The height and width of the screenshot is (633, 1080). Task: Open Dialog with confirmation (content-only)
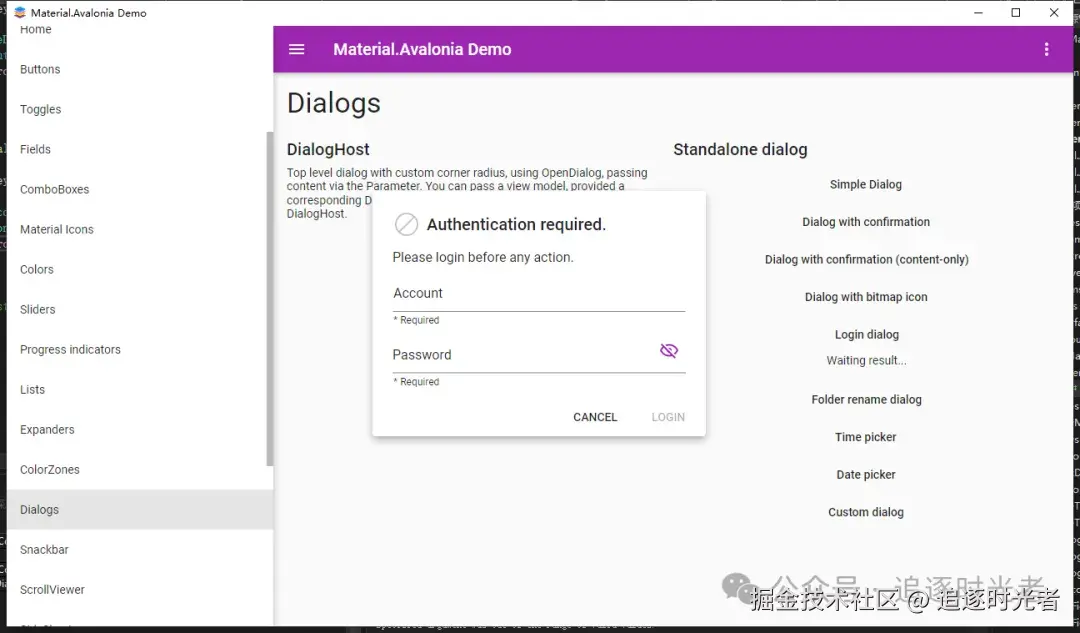tap(866, 260)
